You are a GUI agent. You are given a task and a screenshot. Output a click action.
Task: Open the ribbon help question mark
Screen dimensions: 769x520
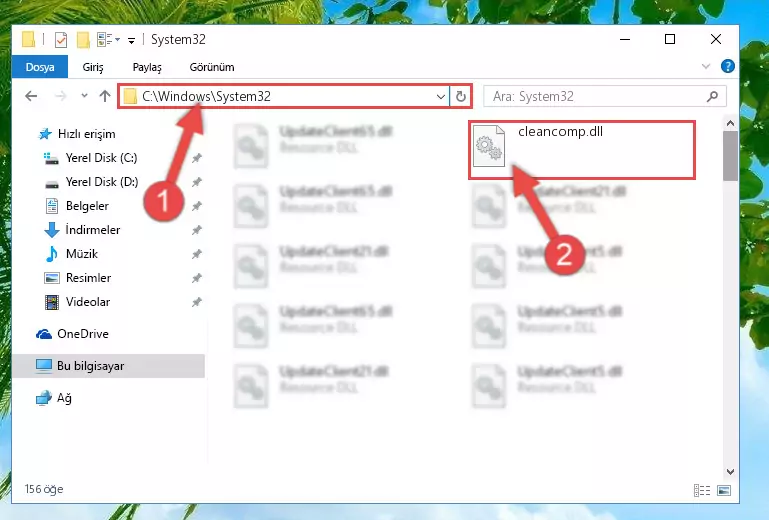[728, 66]
